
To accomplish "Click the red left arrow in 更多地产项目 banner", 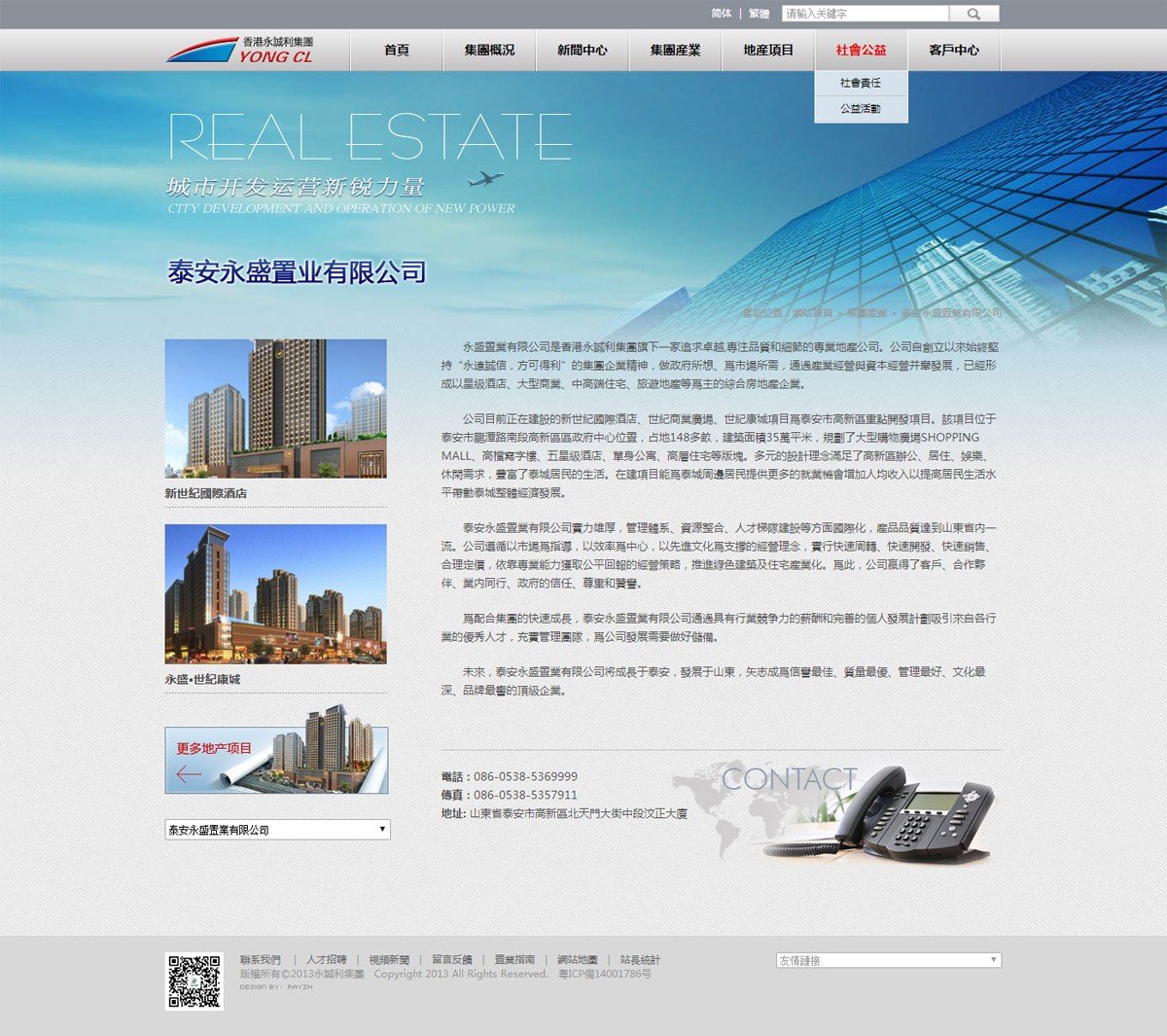I will point(189,774).
